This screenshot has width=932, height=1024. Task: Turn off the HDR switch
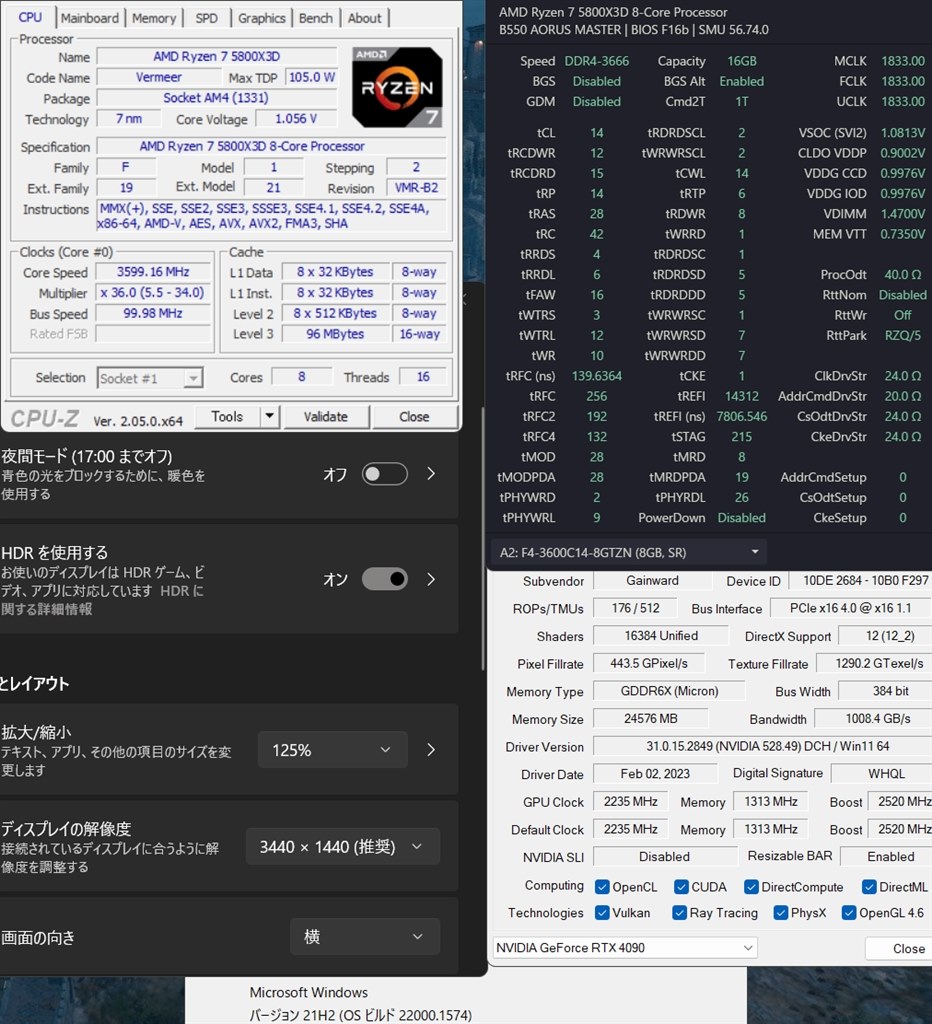384,579
